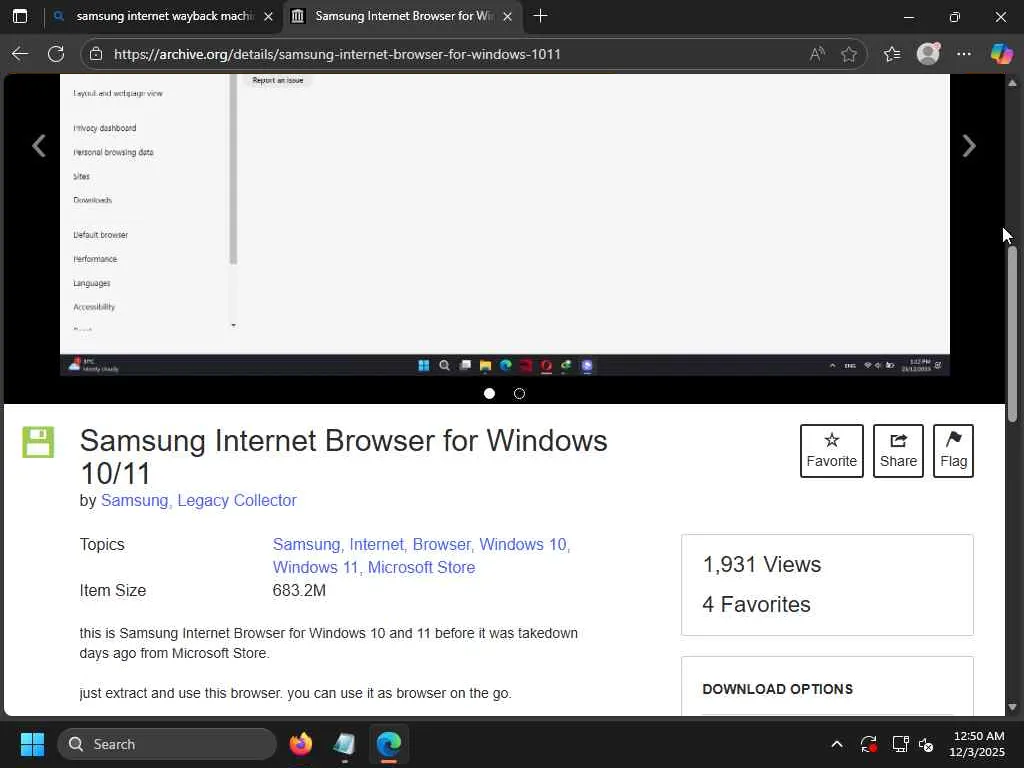1024x768 pixels.
Task: Click the DOWNLOAD OPTIONS heading
Action: (x=777, y=689)
